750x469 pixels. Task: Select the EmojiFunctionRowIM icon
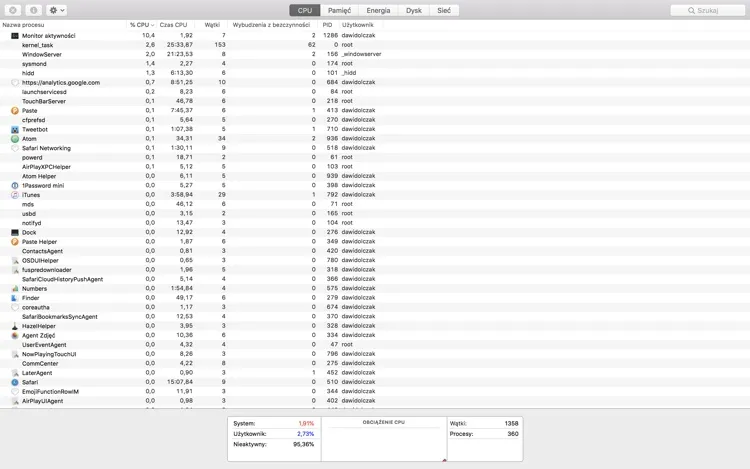15,392
